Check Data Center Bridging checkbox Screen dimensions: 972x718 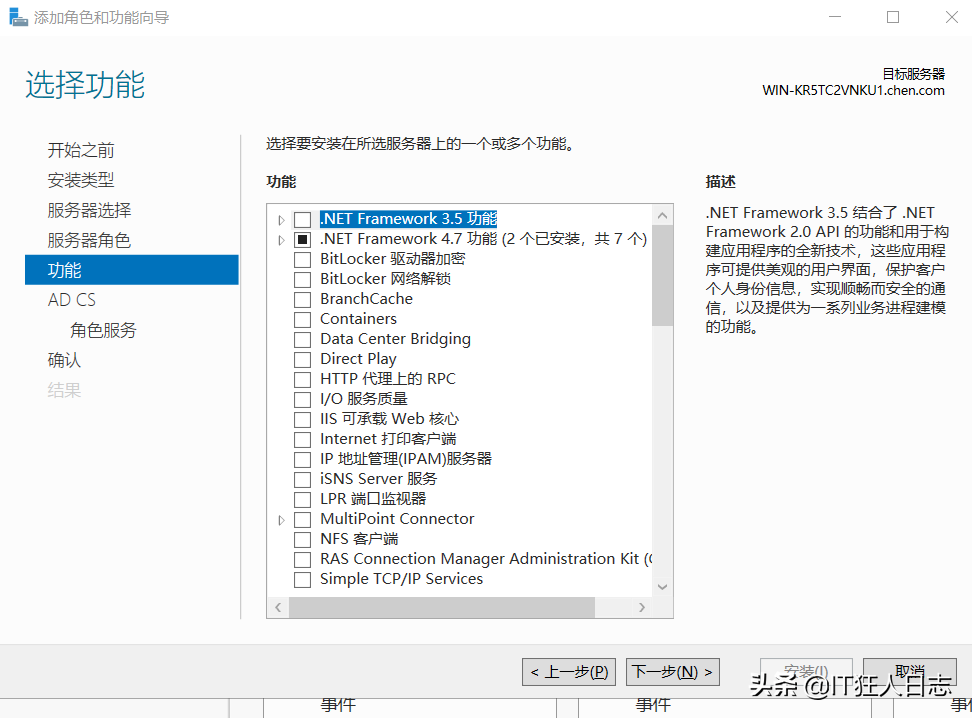click(x=303, y=339)
